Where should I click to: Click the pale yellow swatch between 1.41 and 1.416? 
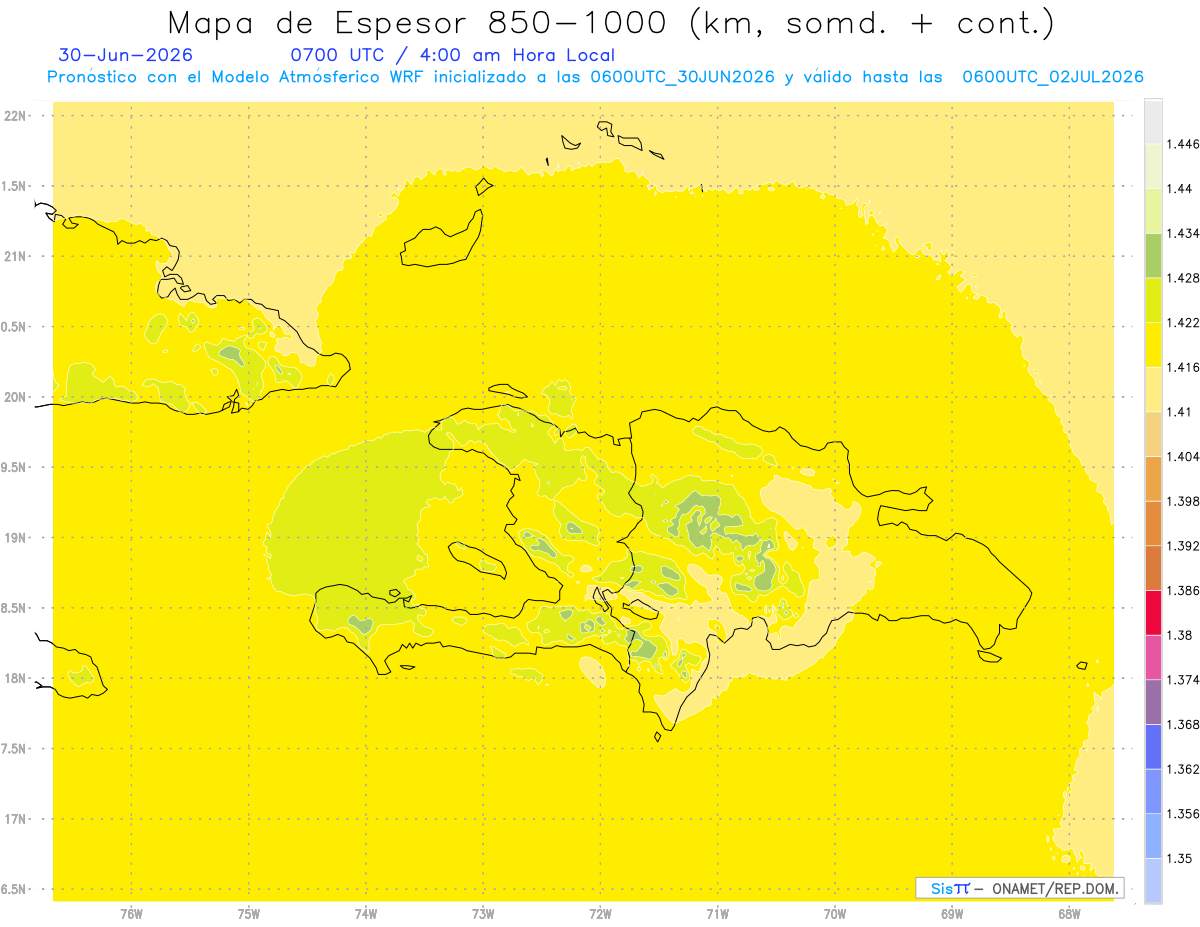[x=1153, y=389]
